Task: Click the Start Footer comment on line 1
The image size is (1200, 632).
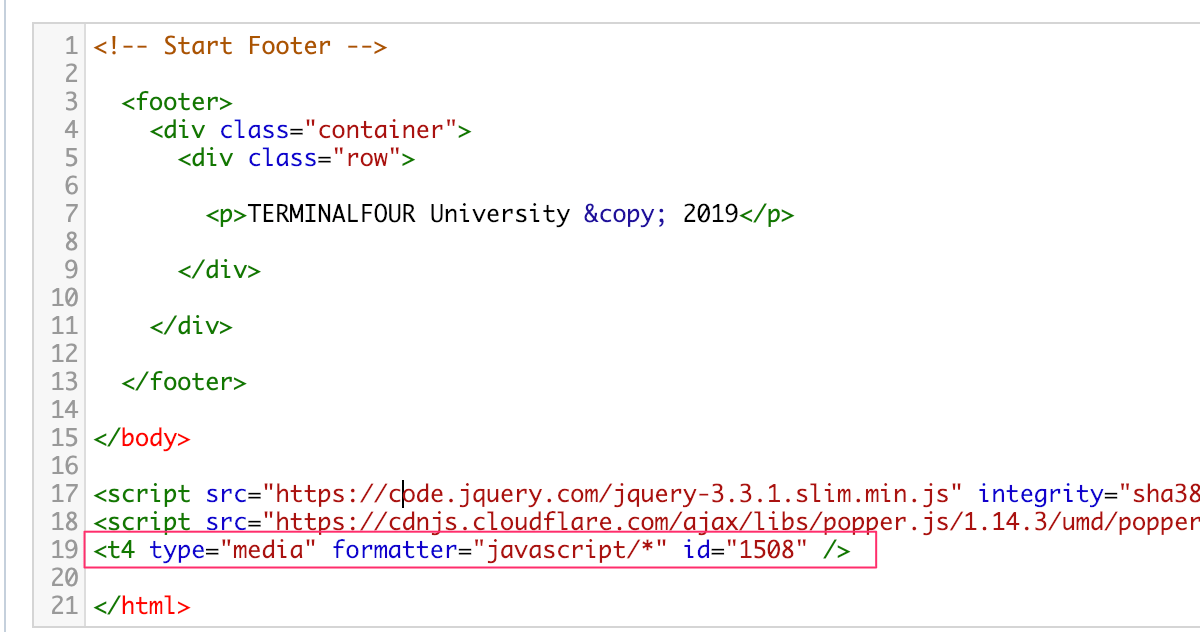Action: coord(240,46)
